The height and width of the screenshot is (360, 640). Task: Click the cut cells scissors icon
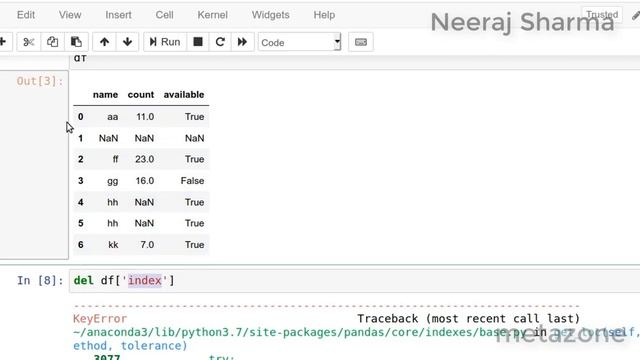(x=29, y=42)
